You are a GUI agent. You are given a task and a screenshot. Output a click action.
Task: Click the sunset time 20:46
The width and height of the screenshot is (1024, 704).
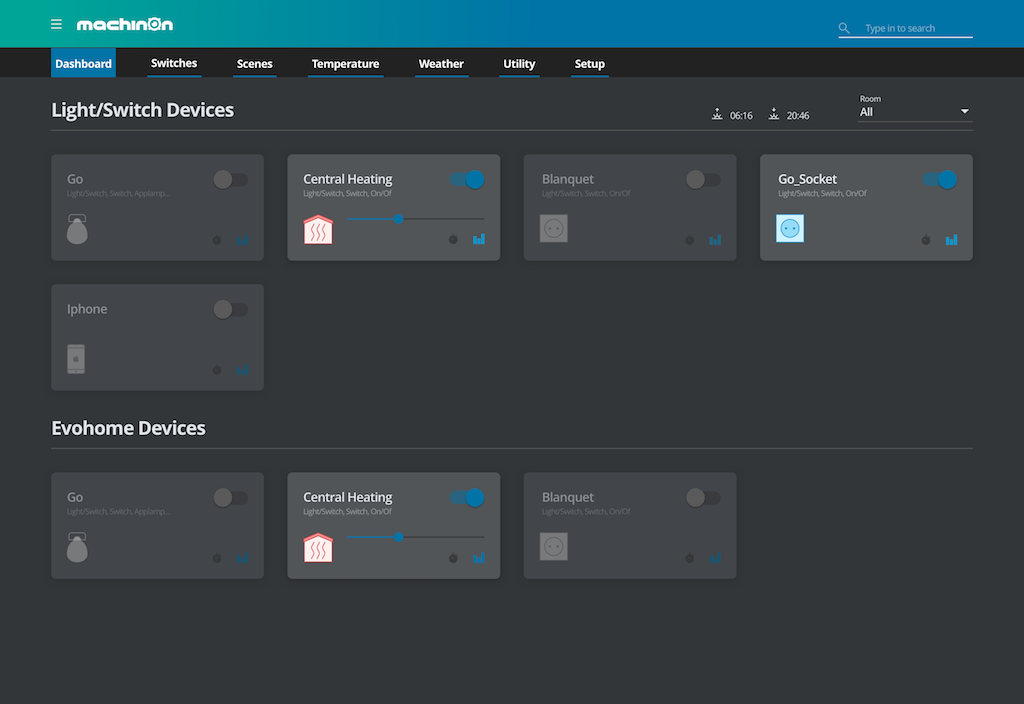click(x=797, y=116)
